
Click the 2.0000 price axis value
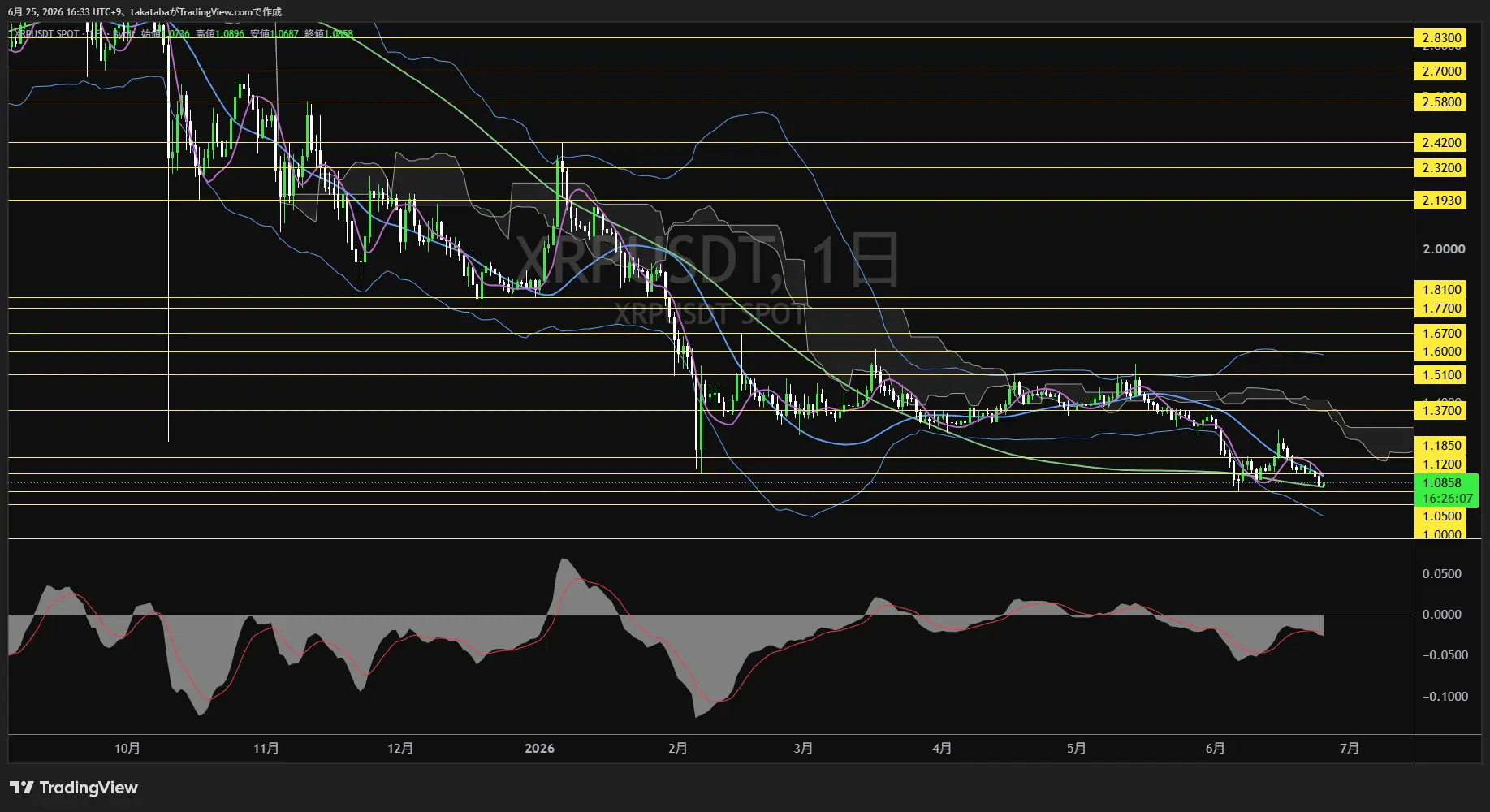1444,249
